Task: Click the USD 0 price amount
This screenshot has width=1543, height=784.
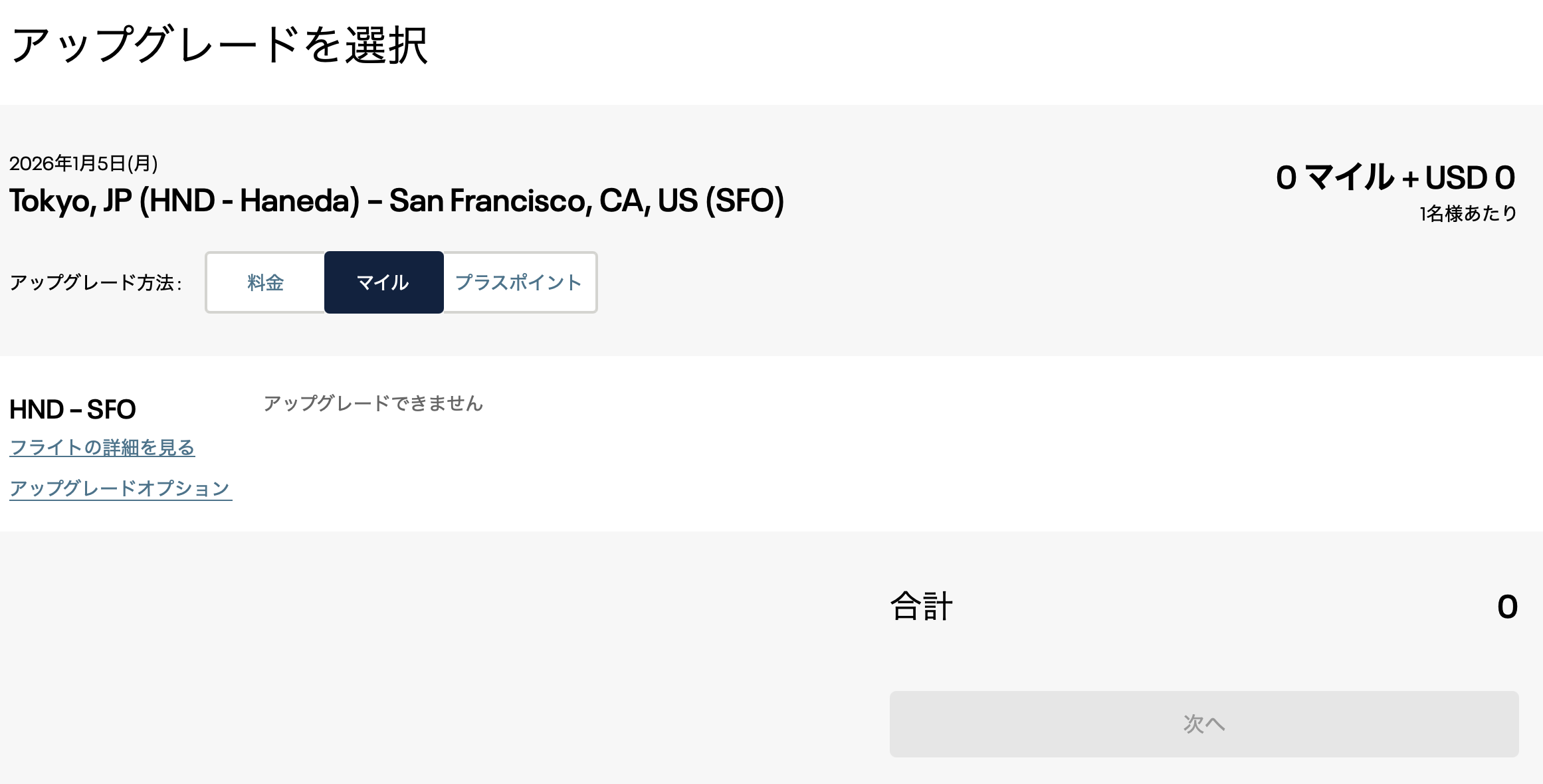Action: 1470,178
